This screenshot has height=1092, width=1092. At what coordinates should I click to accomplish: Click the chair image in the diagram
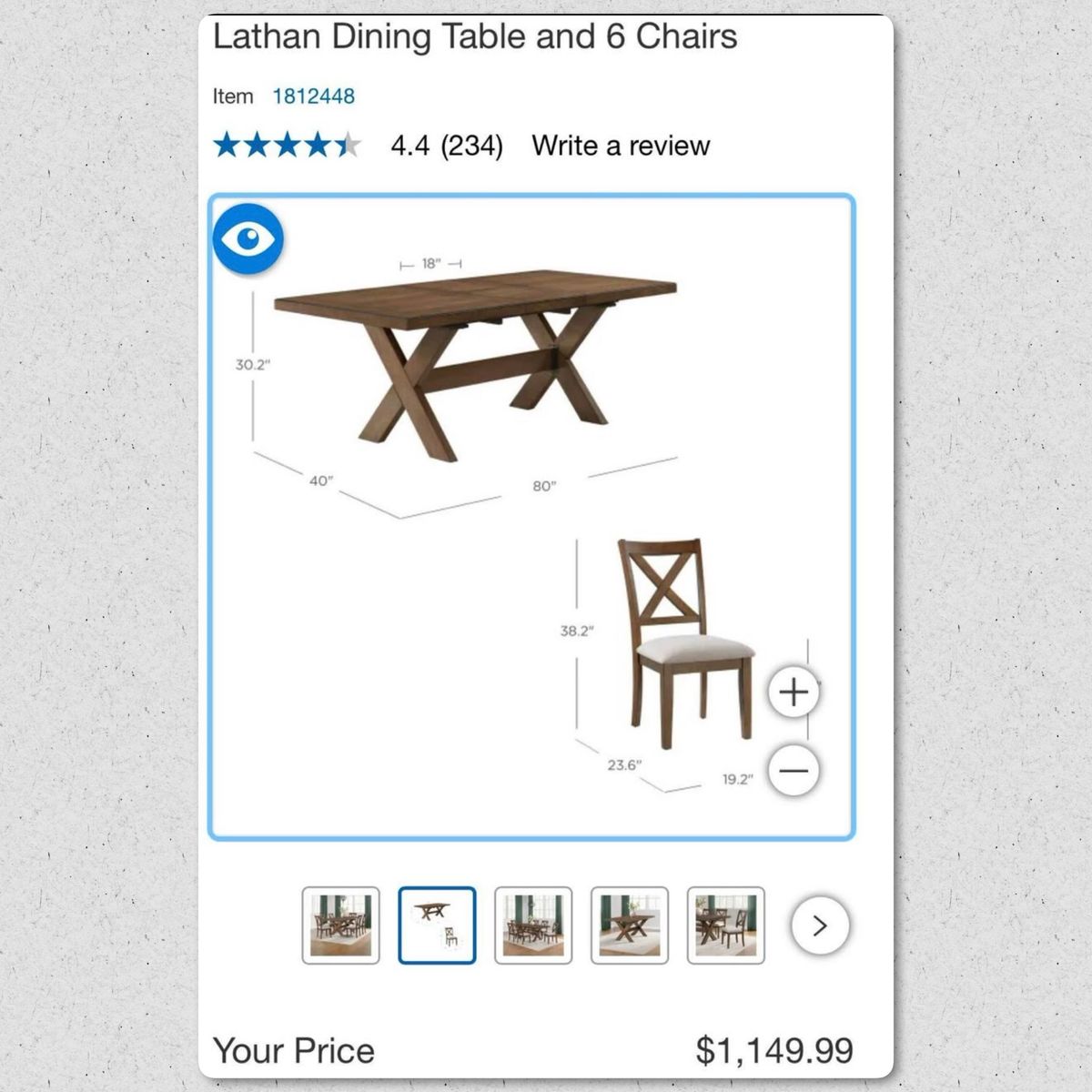coord(687,642)
